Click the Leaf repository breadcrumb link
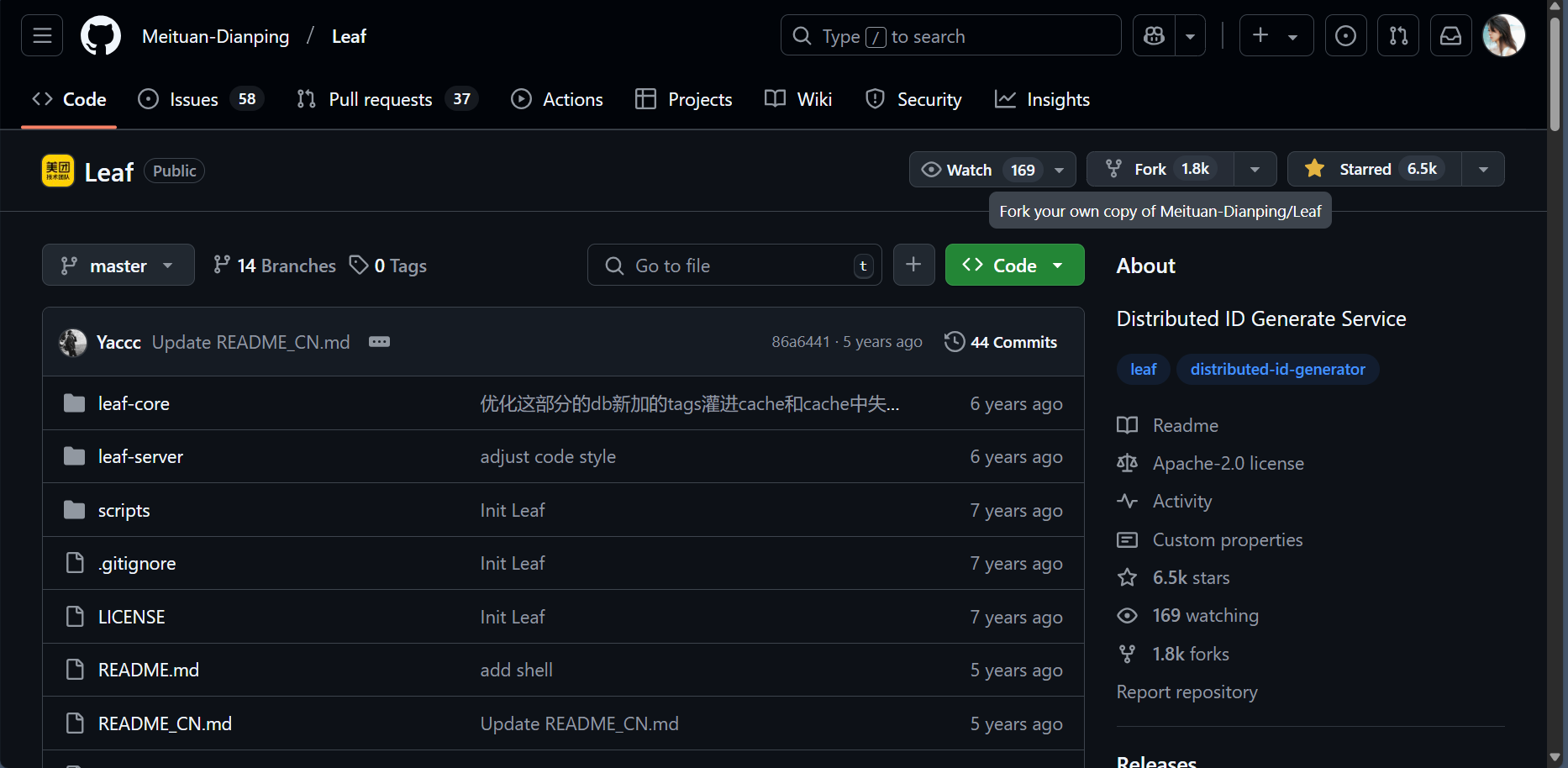Viewport: 1568px width, 768px height. pos(349,36)
